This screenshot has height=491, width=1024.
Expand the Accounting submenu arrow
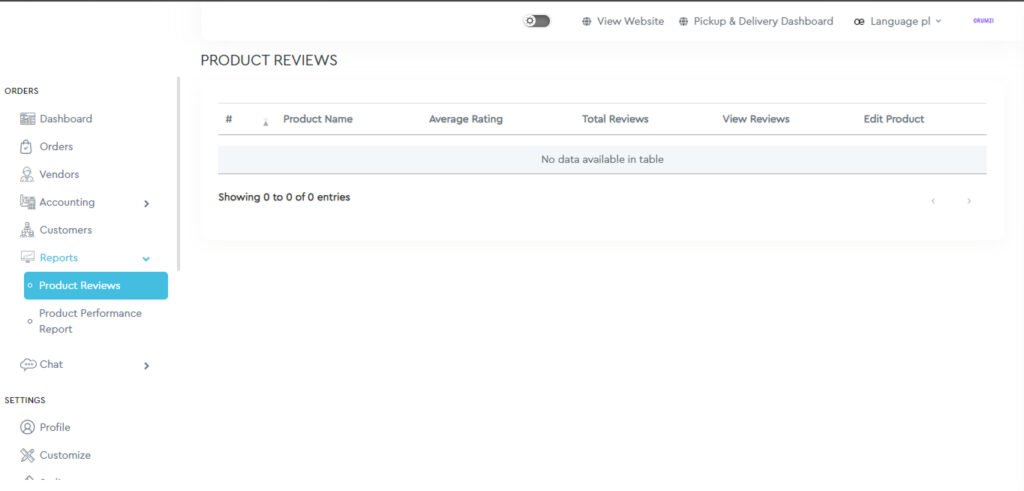click(146, 204)
